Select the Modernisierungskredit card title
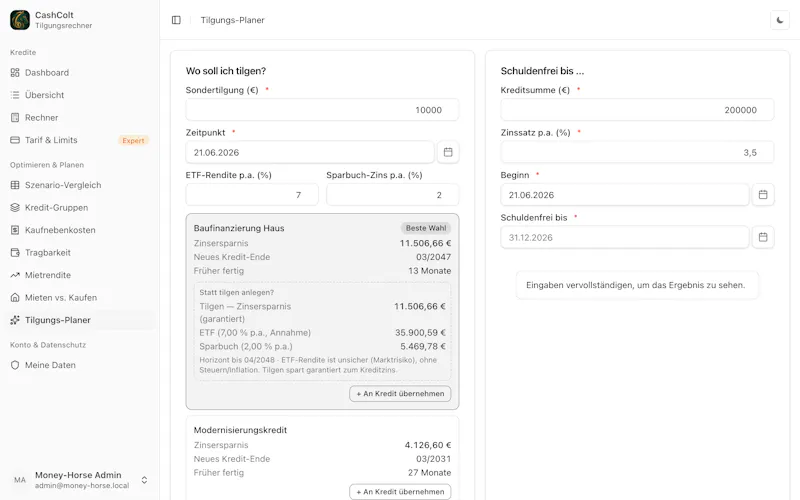 pyautogui.click(x=240, y=430)
